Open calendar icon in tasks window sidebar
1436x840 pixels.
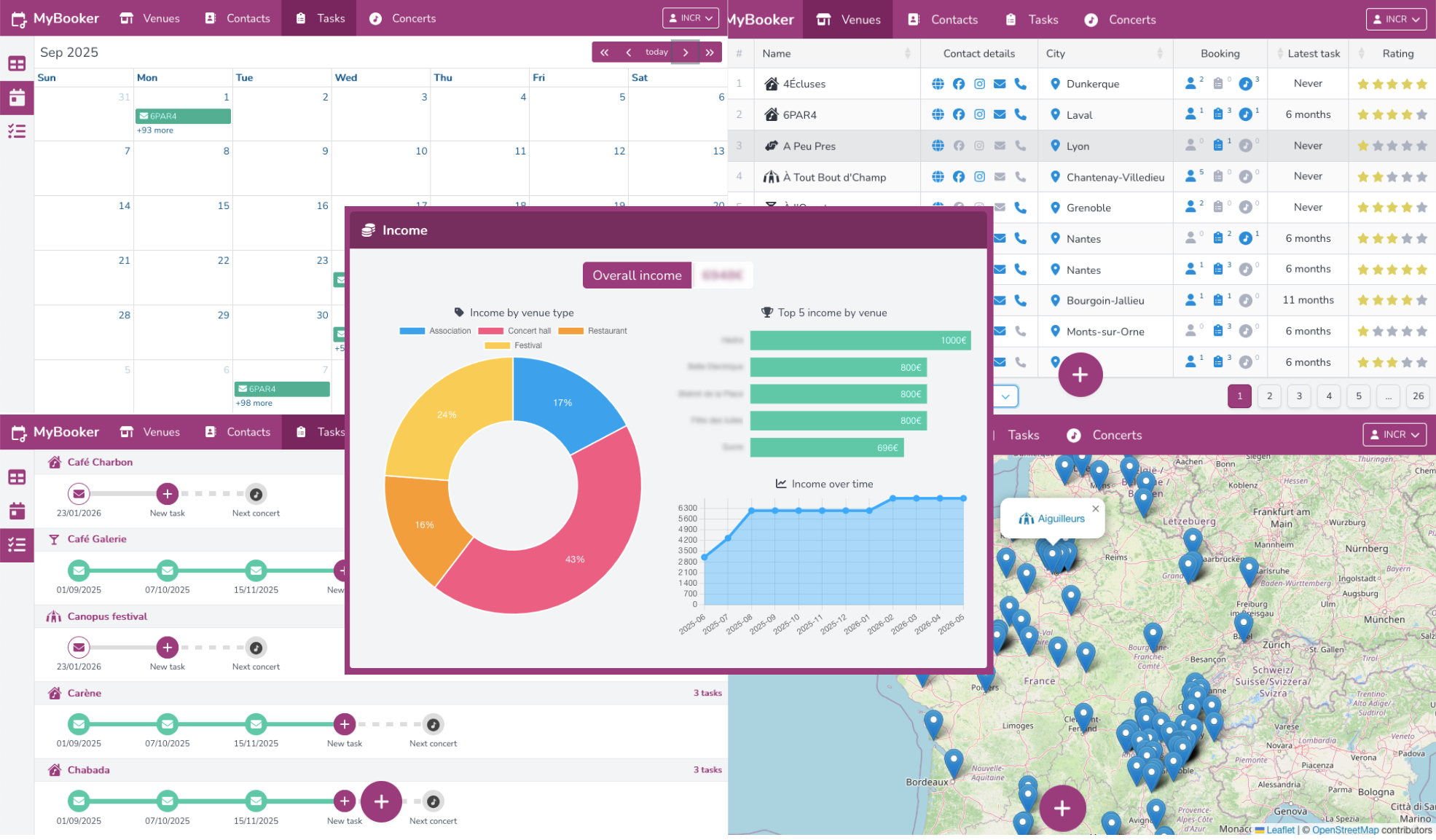coord(17,511)
